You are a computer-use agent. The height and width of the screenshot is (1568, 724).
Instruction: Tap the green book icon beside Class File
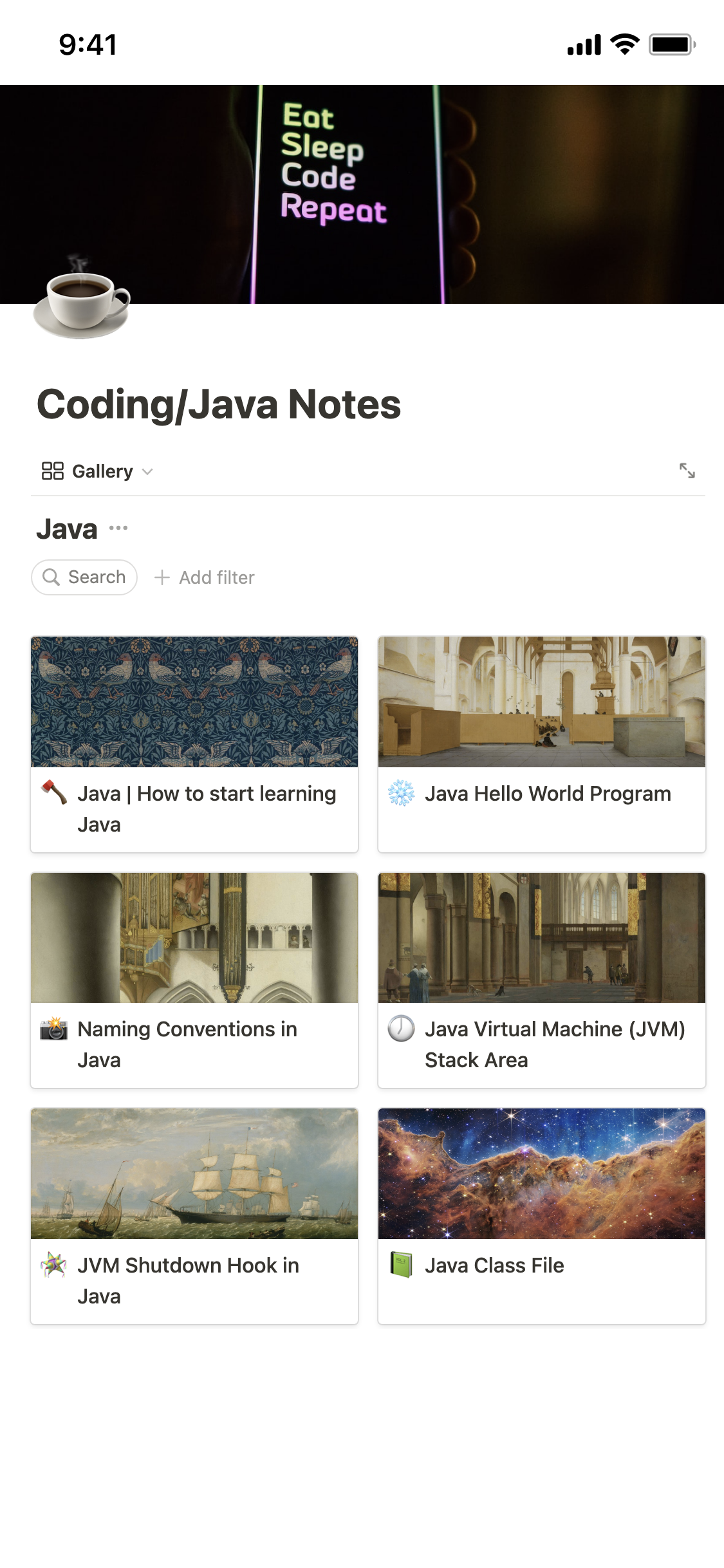[x=401, y=1265]
